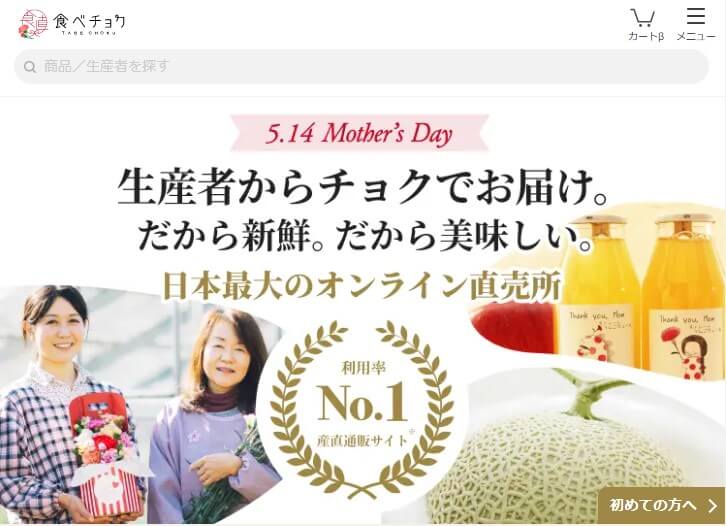
Task: Click the Tabe Choku logo
Action: click(x=72, y=23)
